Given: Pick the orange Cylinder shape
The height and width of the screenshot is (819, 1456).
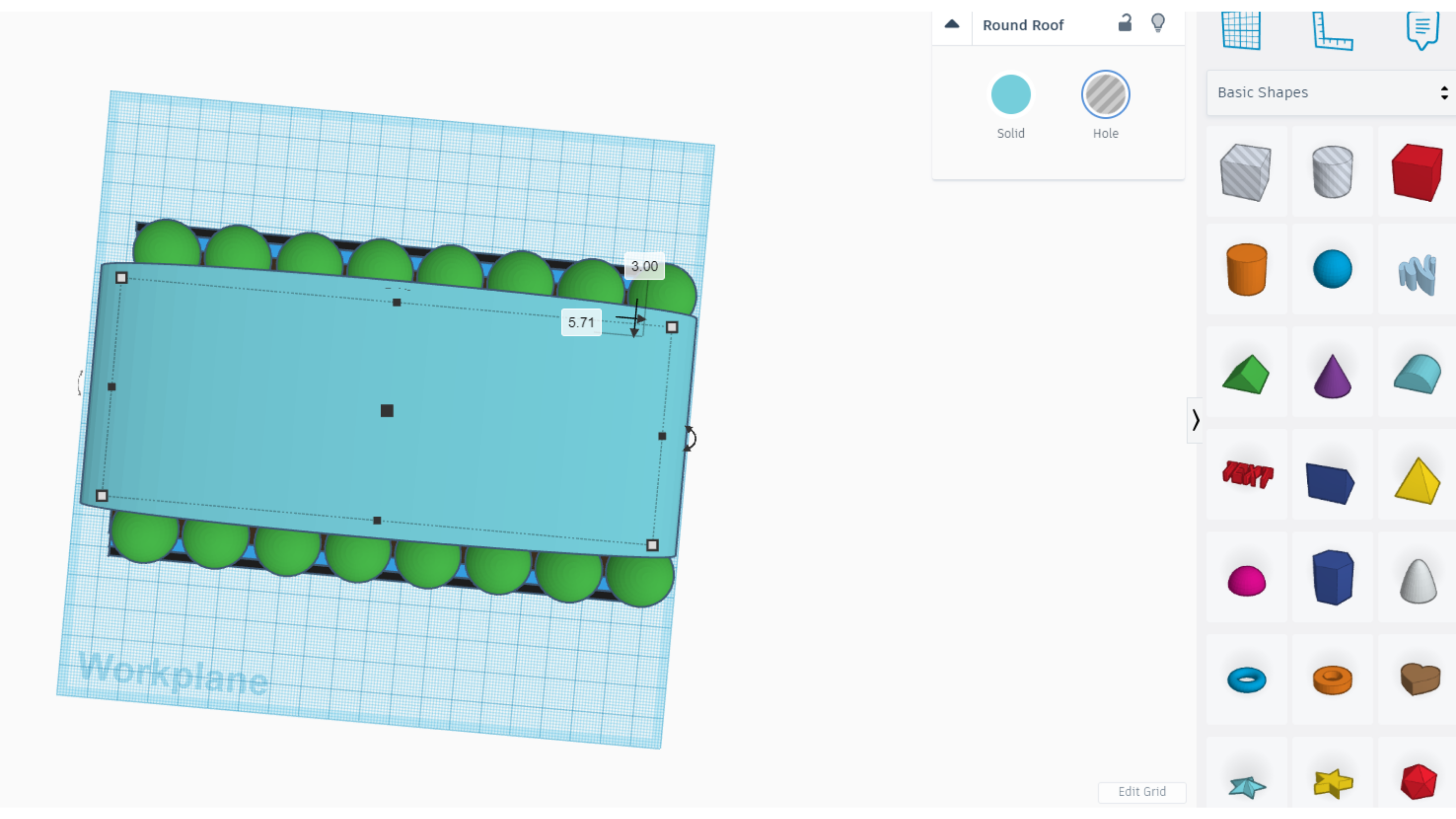Looking at the screenshot, I should tap(1246, 269).
